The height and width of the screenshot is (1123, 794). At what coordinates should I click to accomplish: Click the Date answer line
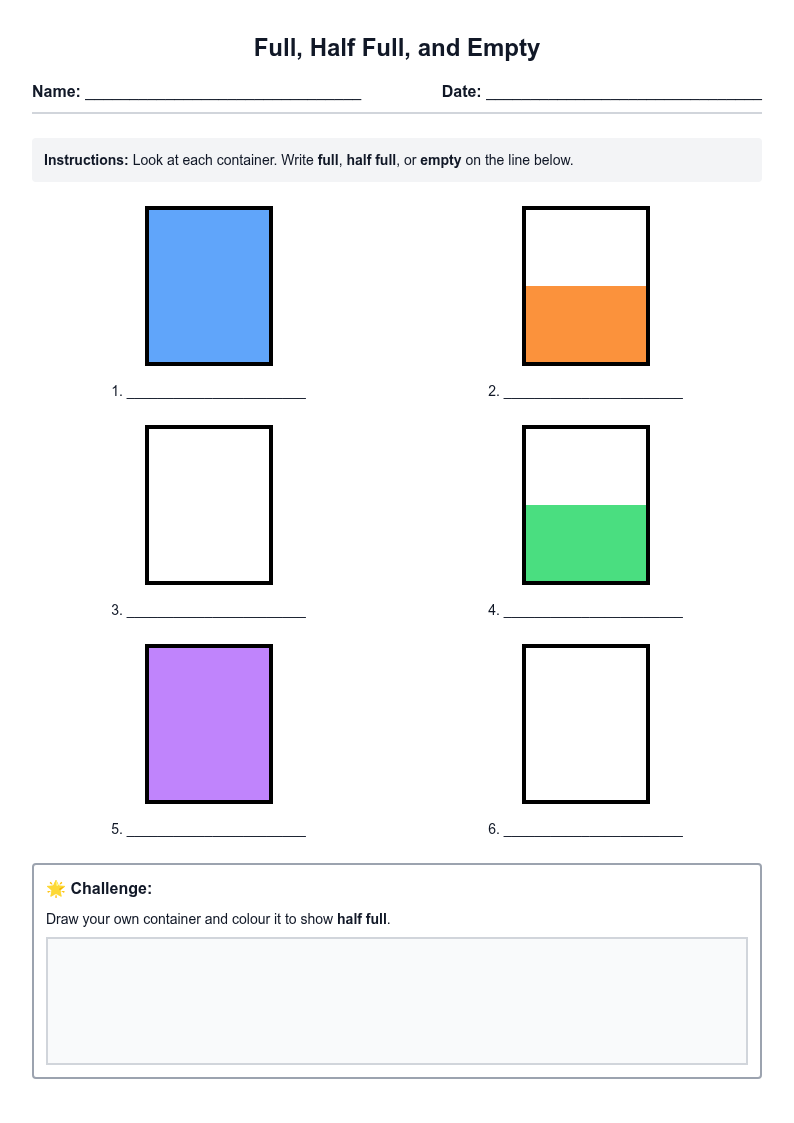tap(624, 93)
